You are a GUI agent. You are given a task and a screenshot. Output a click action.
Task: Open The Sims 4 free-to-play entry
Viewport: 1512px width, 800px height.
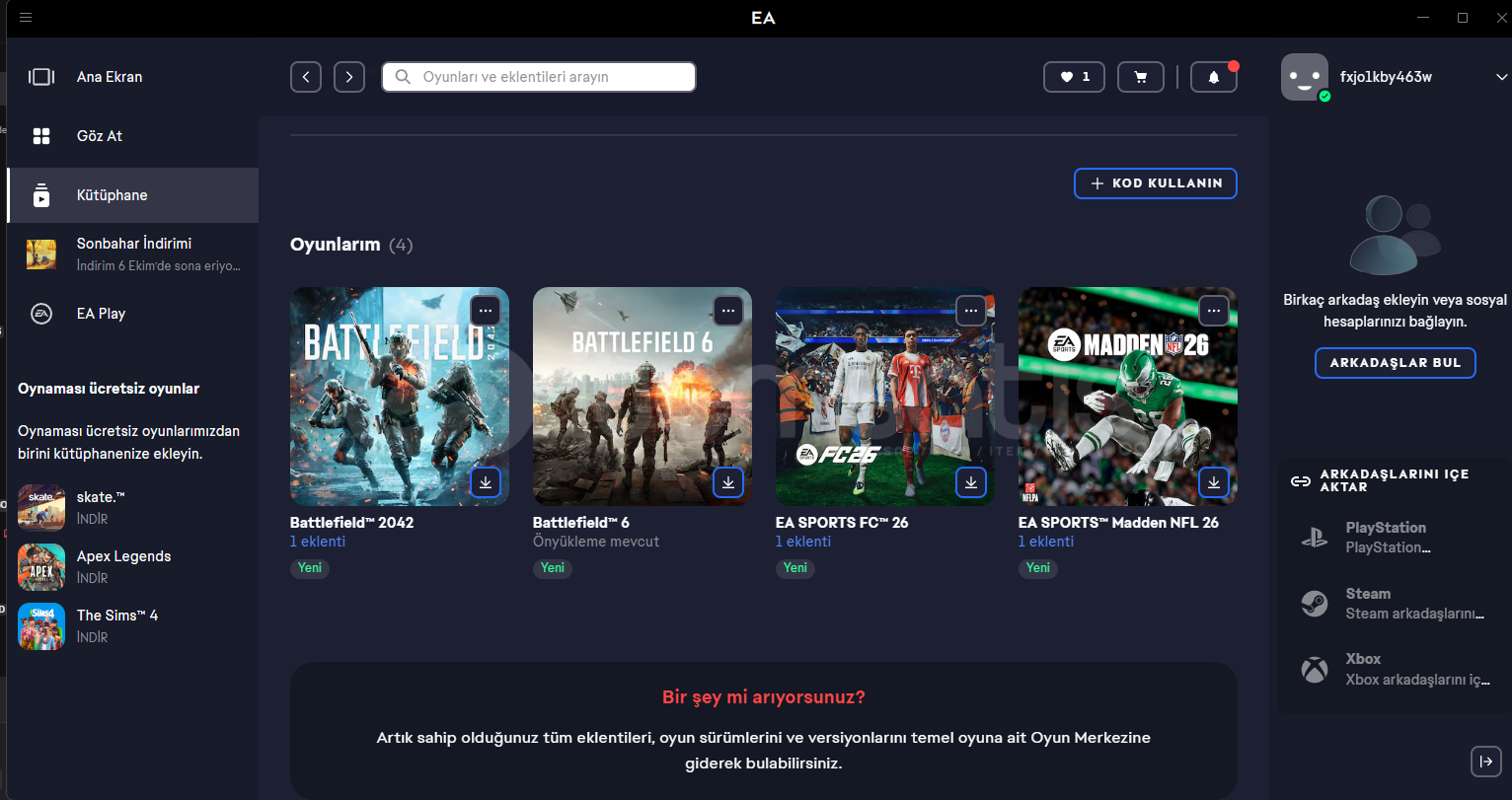[x=132, y=626]
